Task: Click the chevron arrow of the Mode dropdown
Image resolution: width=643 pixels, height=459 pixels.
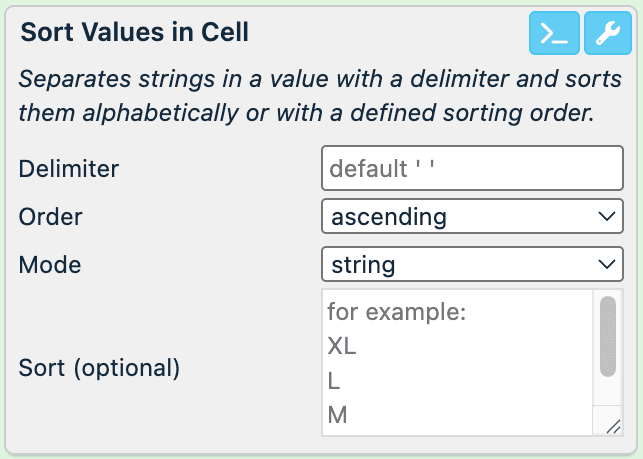Action: (605, 265)
